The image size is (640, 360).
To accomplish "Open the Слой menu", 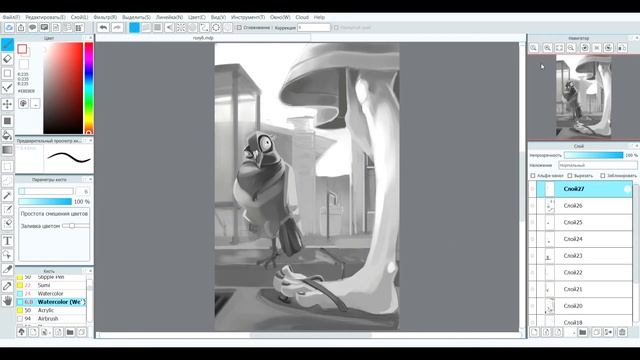I will coord(79,17).
